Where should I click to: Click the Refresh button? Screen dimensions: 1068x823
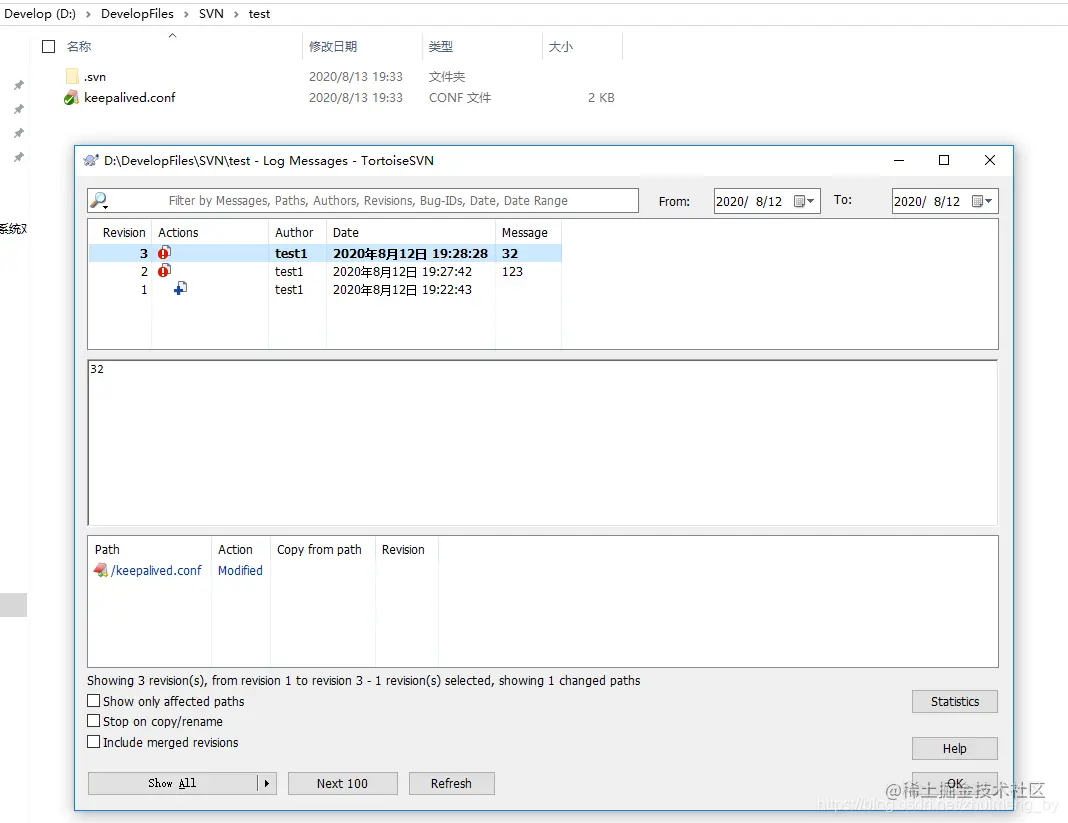452,783
